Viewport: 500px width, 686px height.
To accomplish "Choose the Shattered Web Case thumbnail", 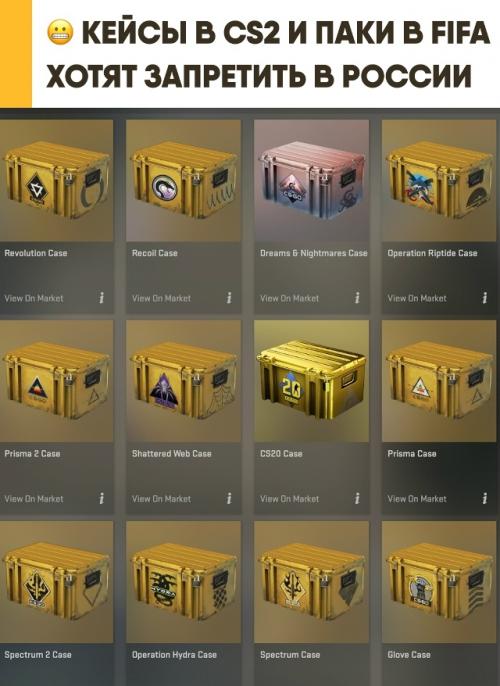I will pos(183,381).
